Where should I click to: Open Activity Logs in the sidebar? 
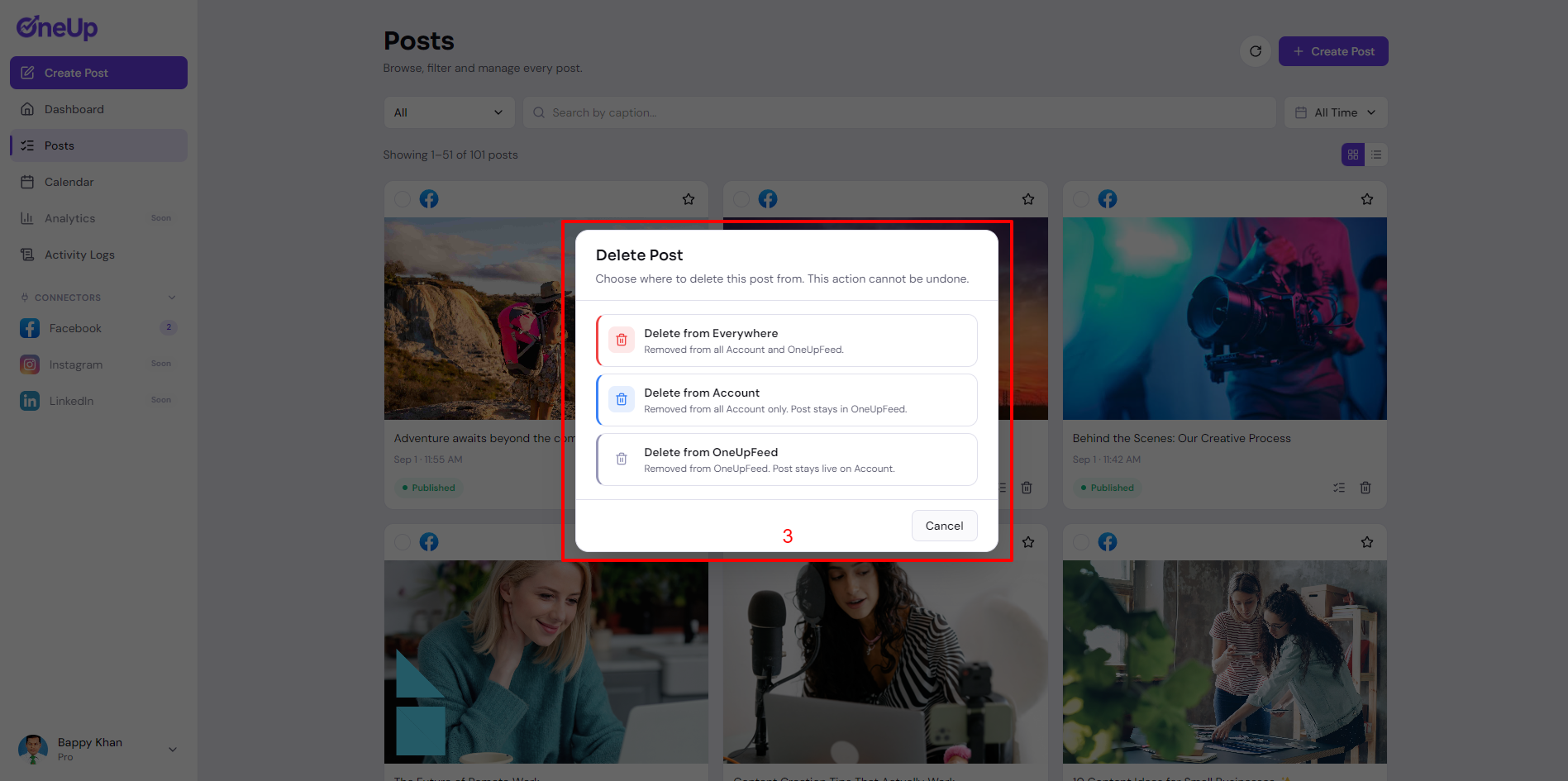98,255
